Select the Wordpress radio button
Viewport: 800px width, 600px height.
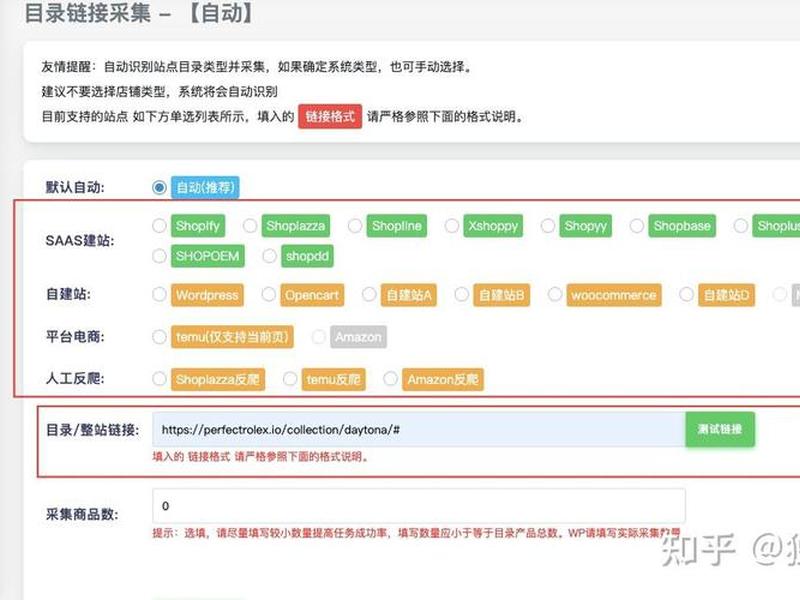coord(159,294)
